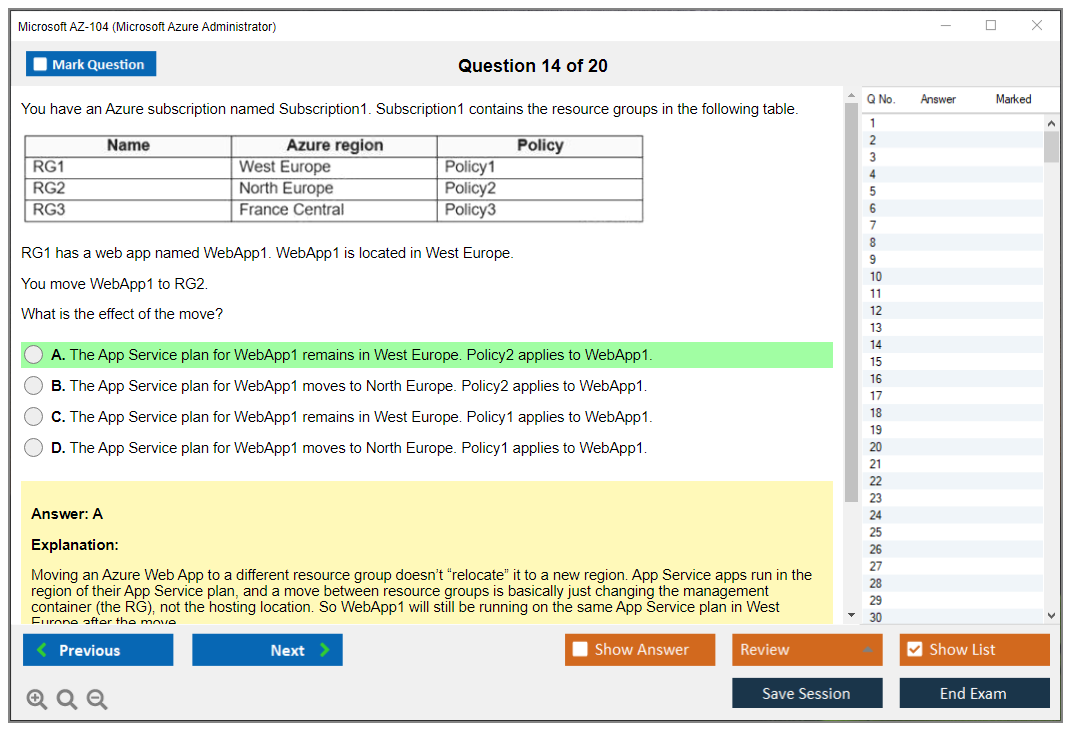The height and width of the screenshot is (735, 1075).
Task: Click the zoom in magnifier icon
Action: pyautogui.click(x=37, y=699)
